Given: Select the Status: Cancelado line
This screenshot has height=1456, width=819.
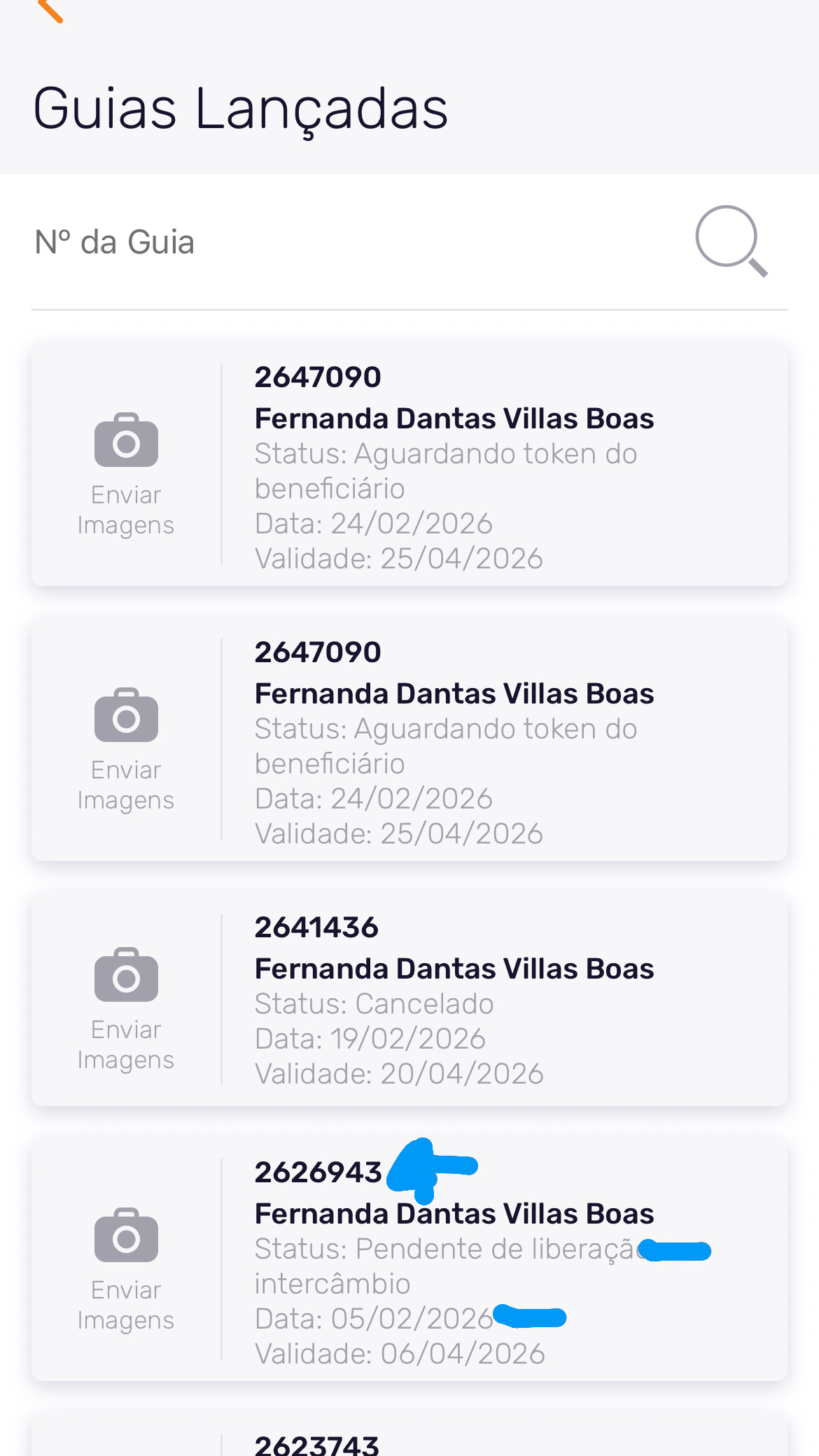Looking at the screenshot, I should pos(374,1004).
